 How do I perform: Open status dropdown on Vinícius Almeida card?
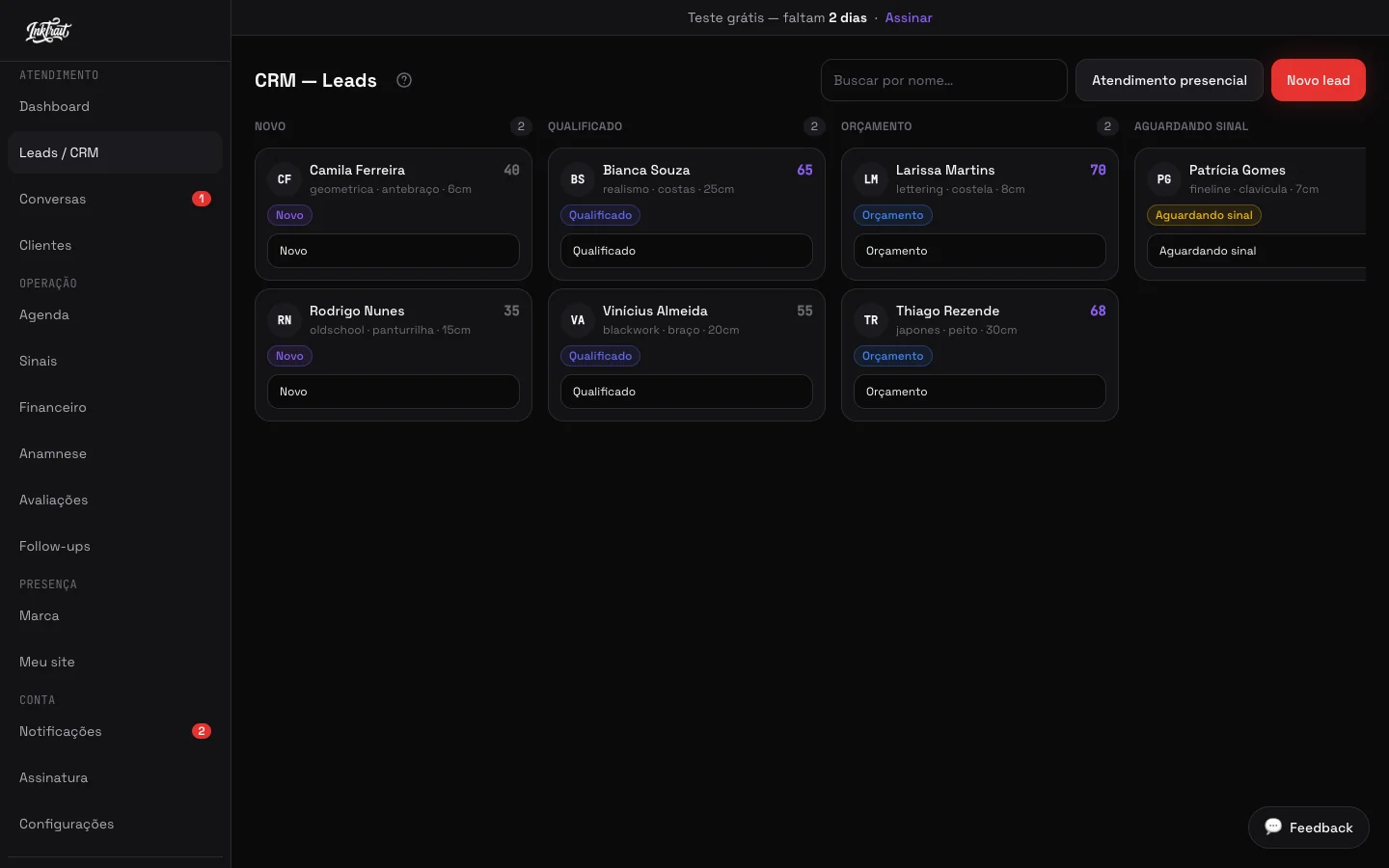[687, 392]
